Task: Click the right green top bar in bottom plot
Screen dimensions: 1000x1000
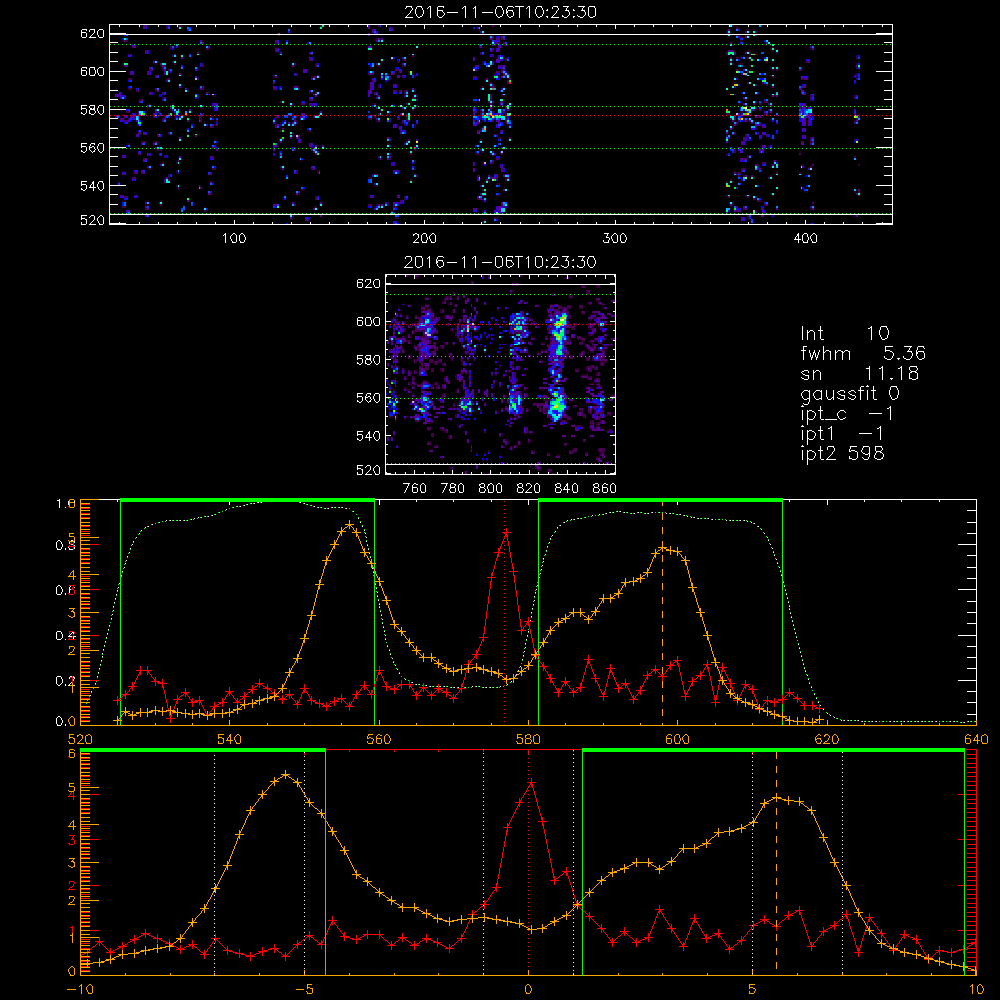Action: [773, 751]
